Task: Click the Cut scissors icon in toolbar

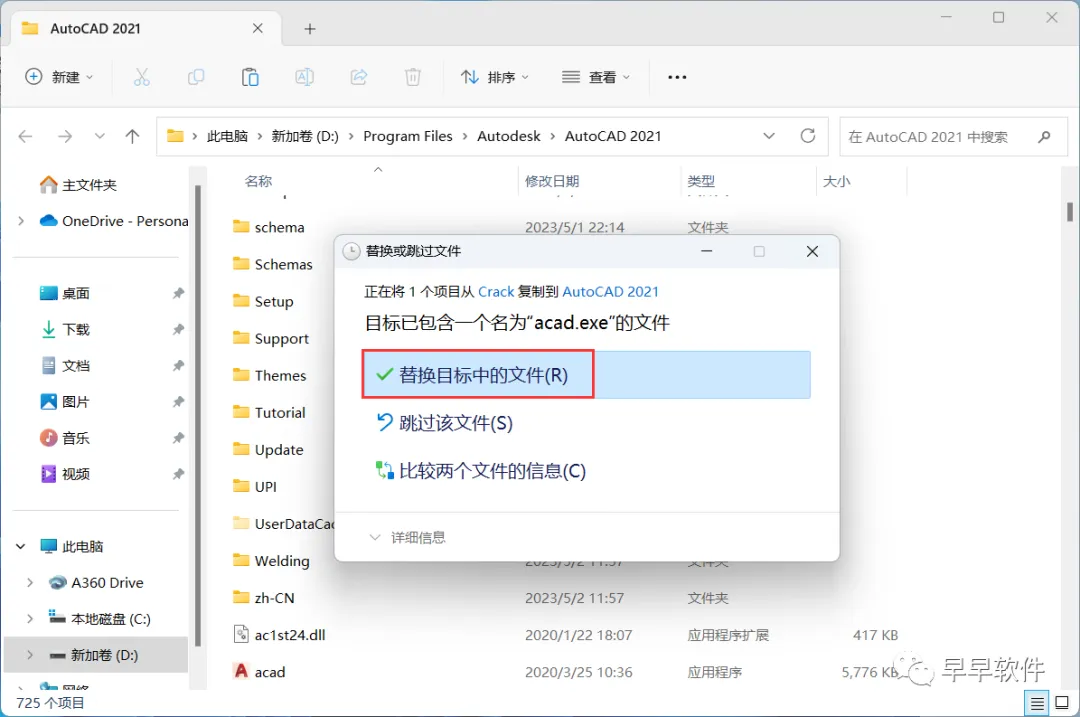Action: point(141,77)
